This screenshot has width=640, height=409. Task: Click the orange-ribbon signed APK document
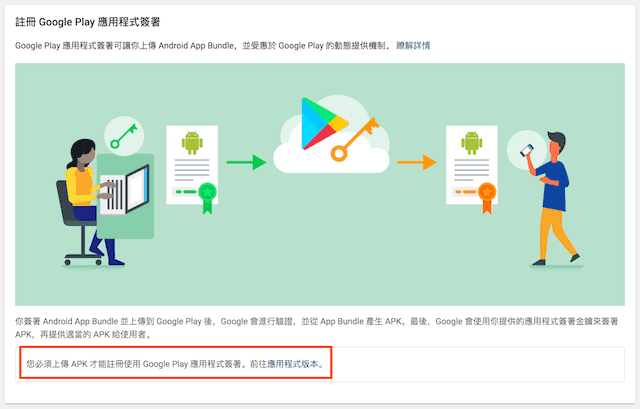click(472, 169)
